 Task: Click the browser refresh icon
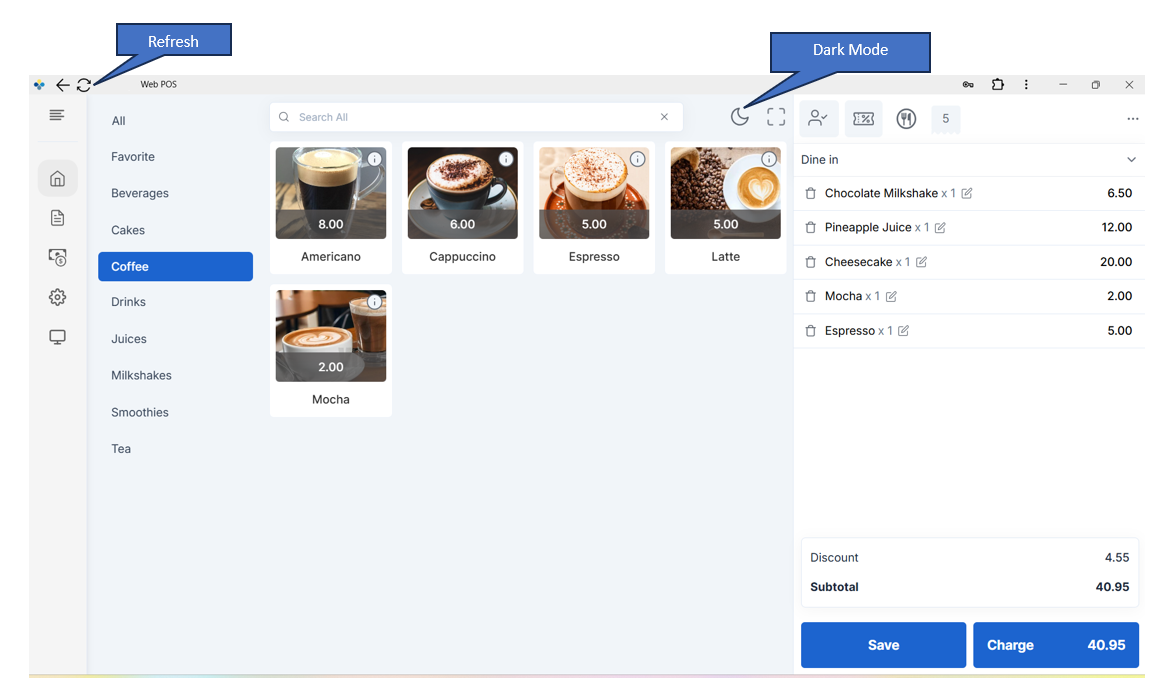tap(84, 85)
